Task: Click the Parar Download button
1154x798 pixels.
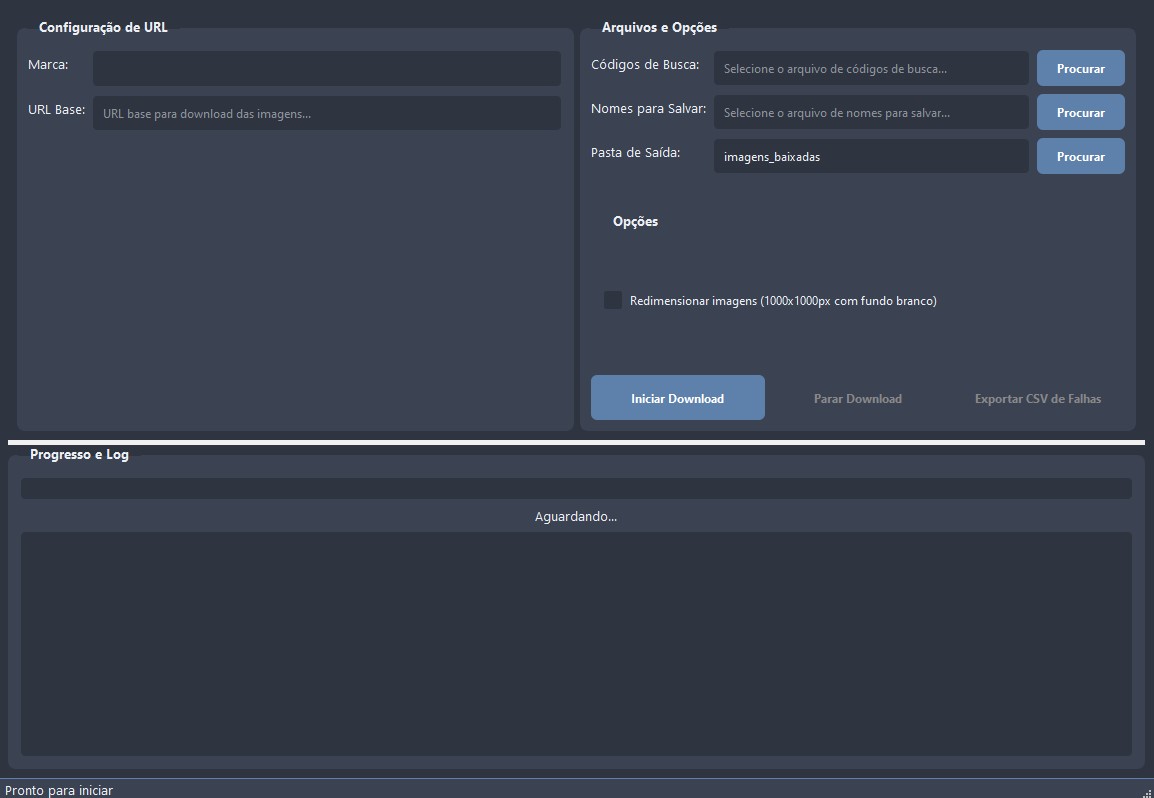Action: pyautogui.click(x=857, y=398)
